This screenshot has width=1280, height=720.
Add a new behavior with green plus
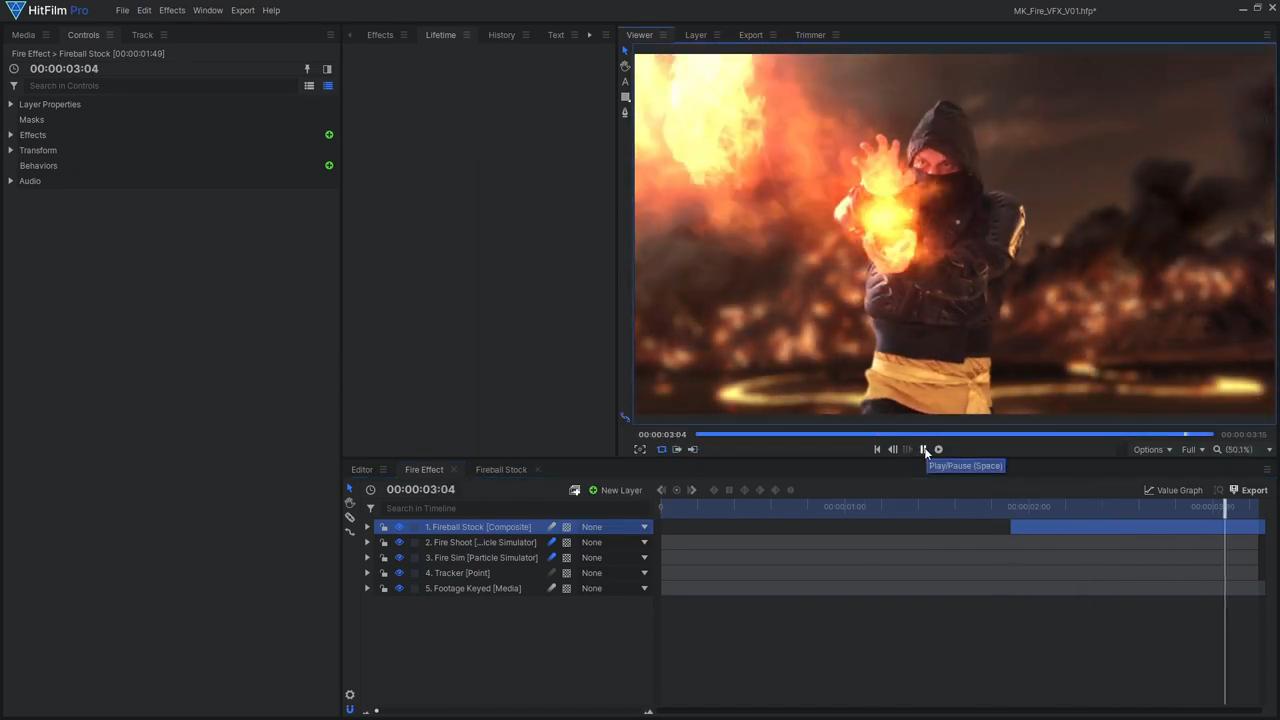(x=329, y=165)
